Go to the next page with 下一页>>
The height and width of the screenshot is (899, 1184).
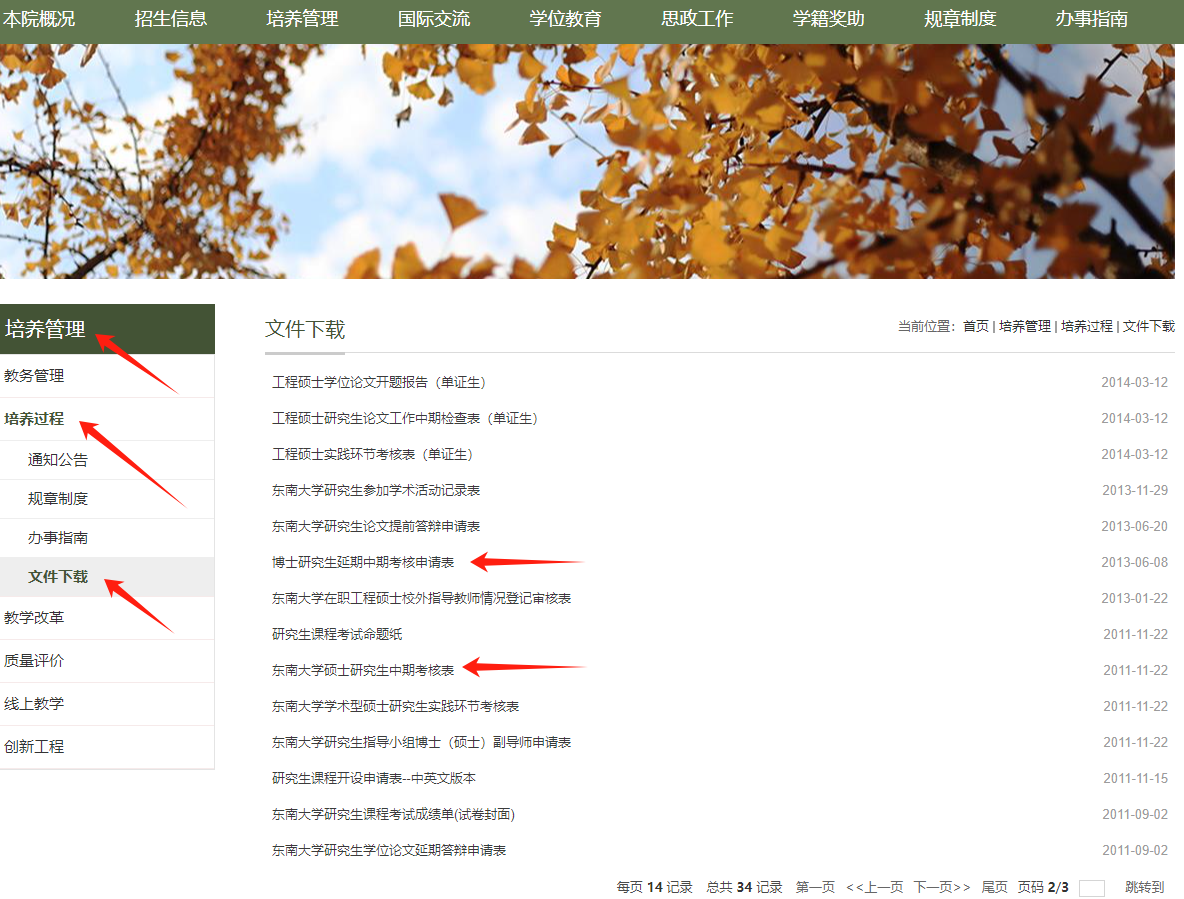(942, 887)
